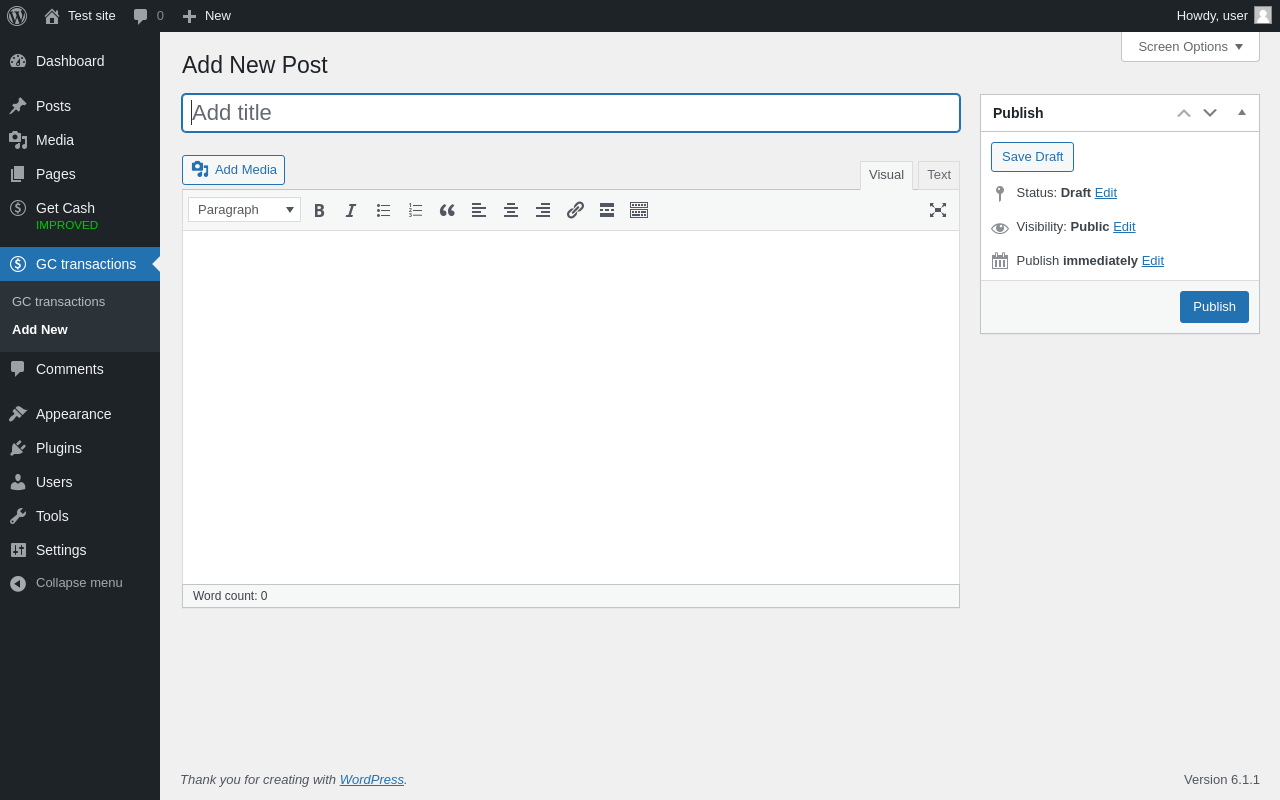The width and height of the screenshot is (1280, 800).
Task: Click the blue Publish button
Action: [x=1214, y=307]
